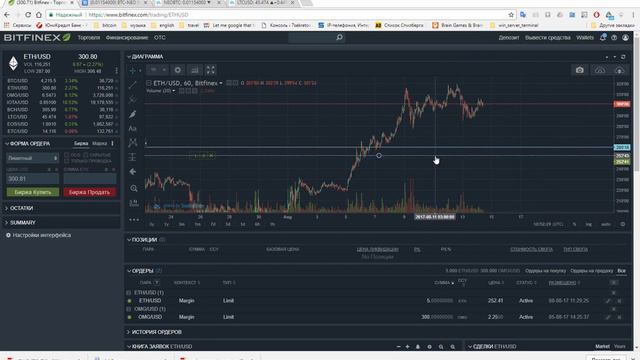Click the green Биржа Купить button

click(33, 192)
